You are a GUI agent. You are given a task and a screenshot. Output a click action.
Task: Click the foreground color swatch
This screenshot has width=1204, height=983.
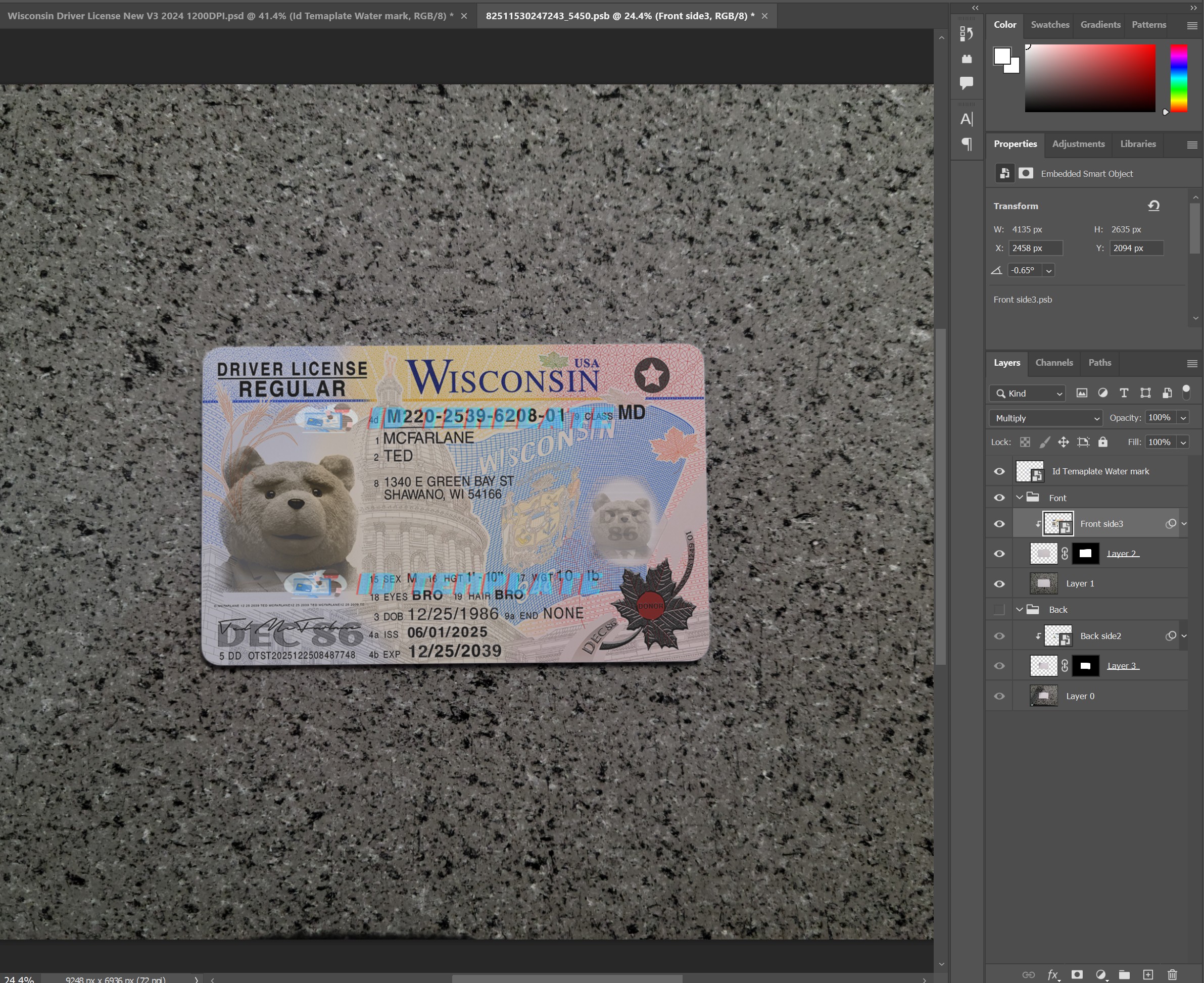1001,56
